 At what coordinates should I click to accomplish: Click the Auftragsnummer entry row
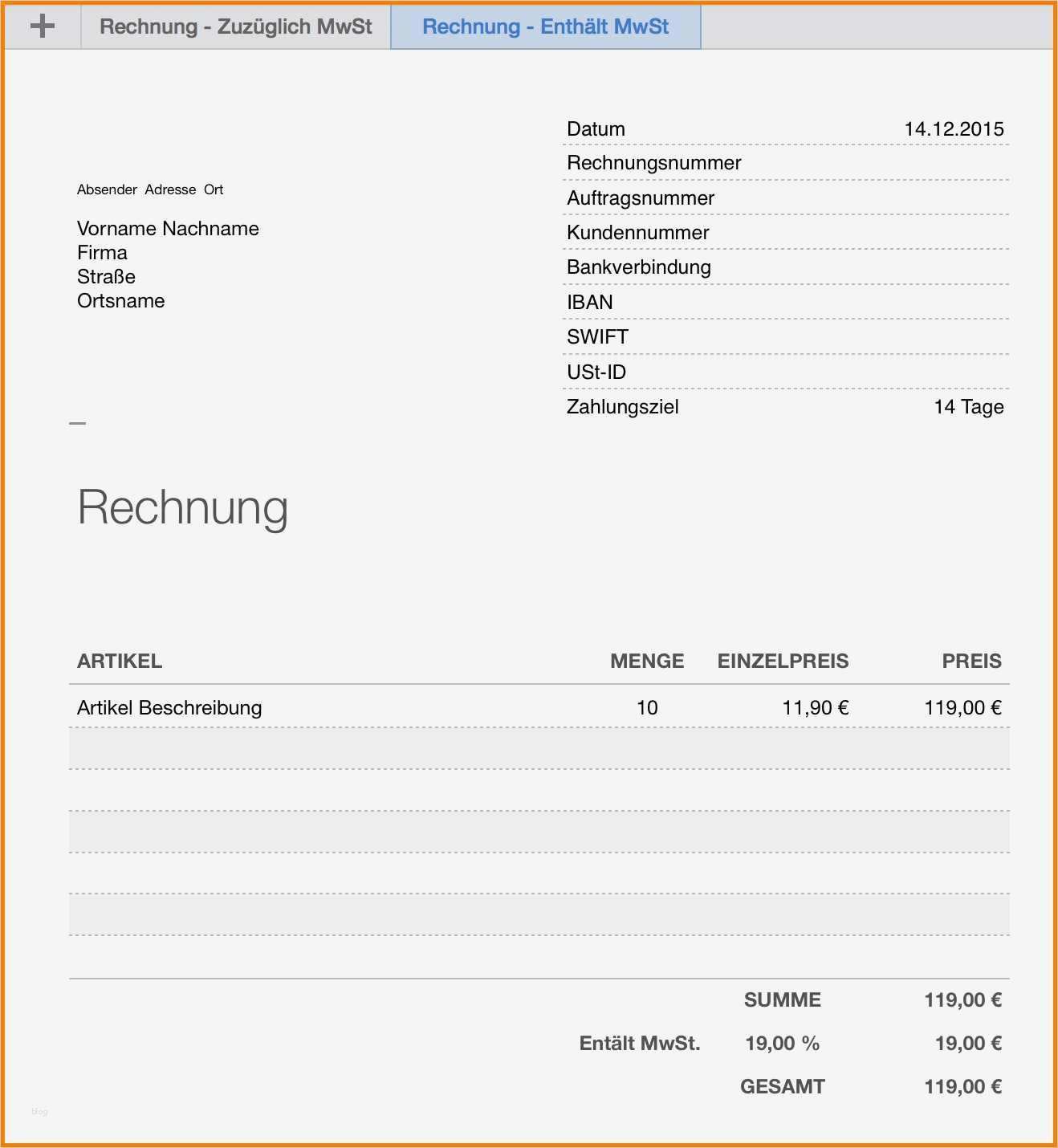[x=640, y=197]
